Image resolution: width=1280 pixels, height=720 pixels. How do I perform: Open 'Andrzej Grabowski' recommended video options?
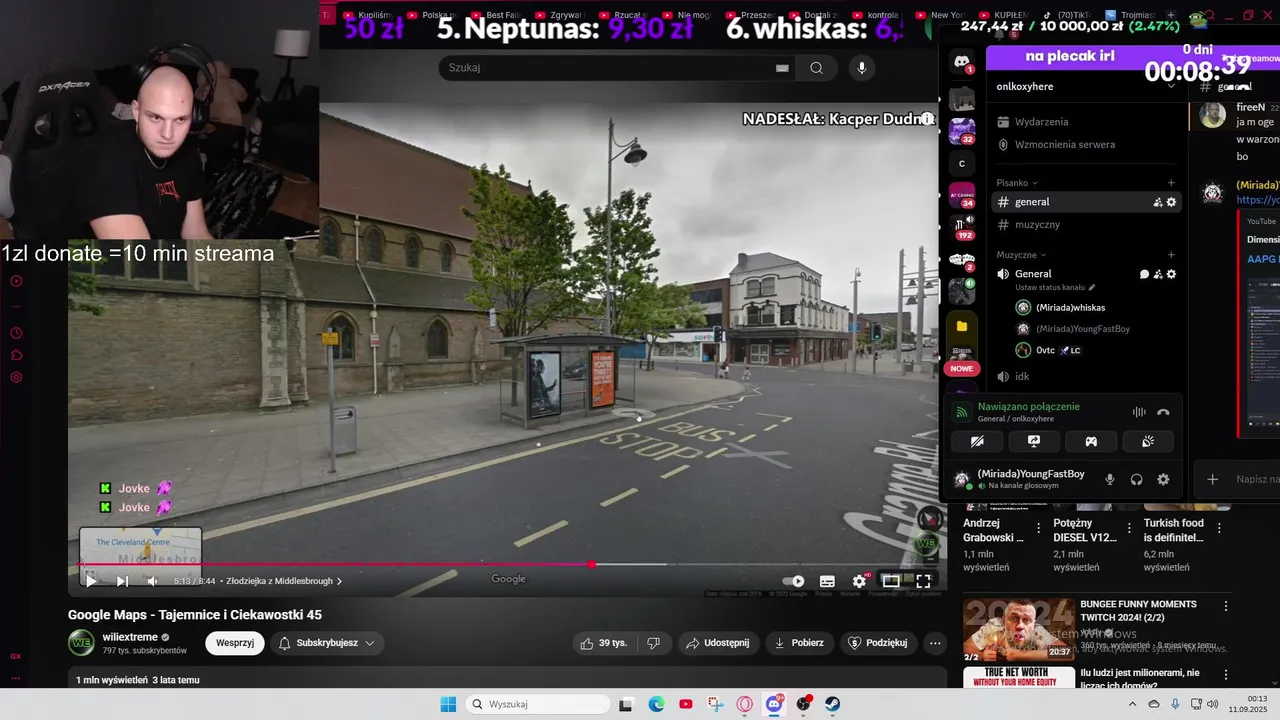point(1038,528)
